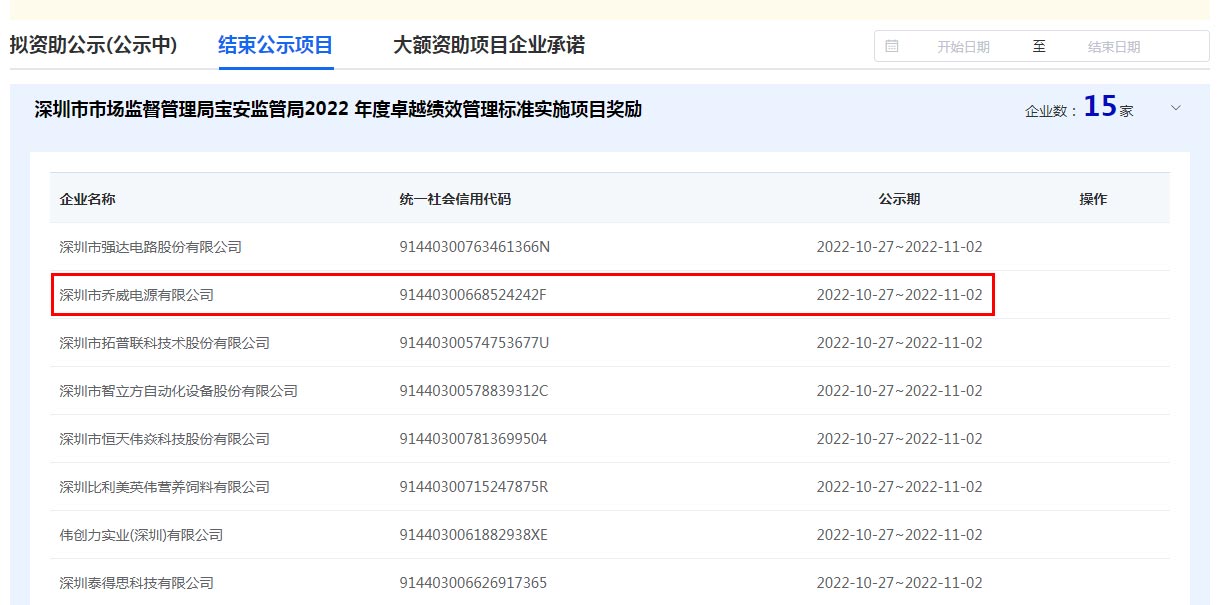
Task: Click 深圳市智立方自动化设备股份有限公司 company name
Action: click(179, 391)
